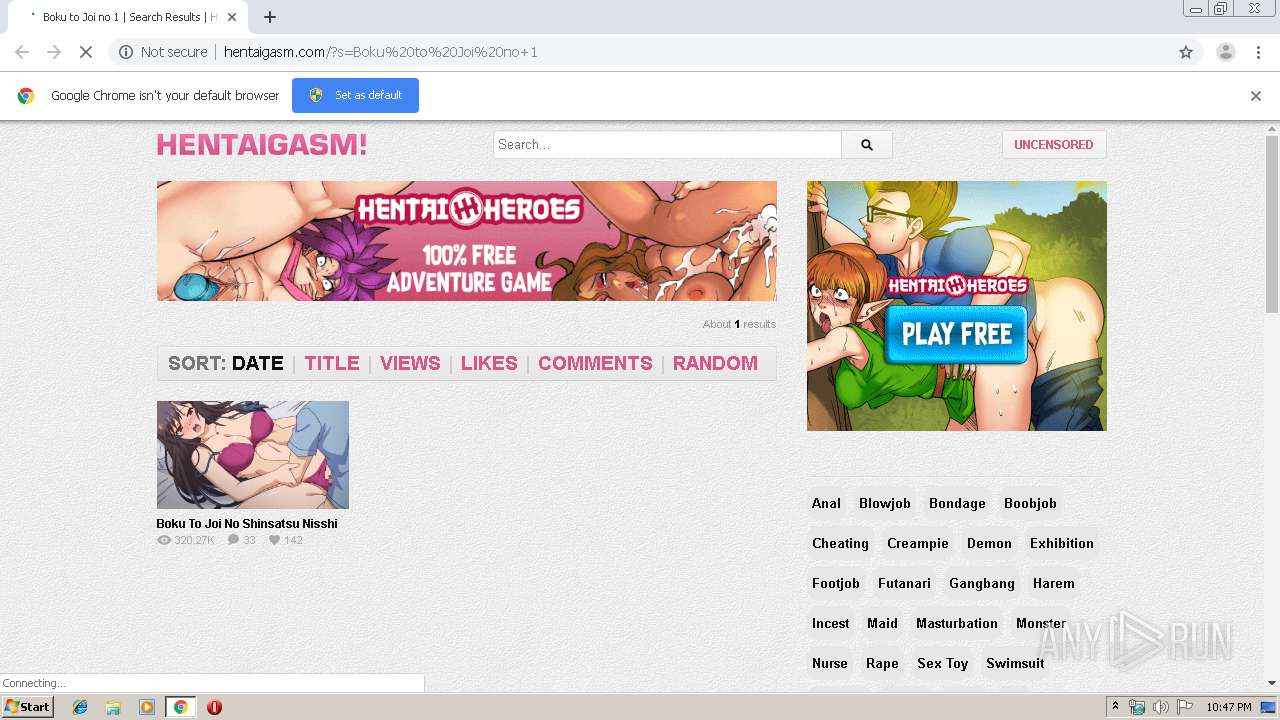Select the Exhibition tag
The width and height of the screenshot is (1280, 720).
[1062, 543]
